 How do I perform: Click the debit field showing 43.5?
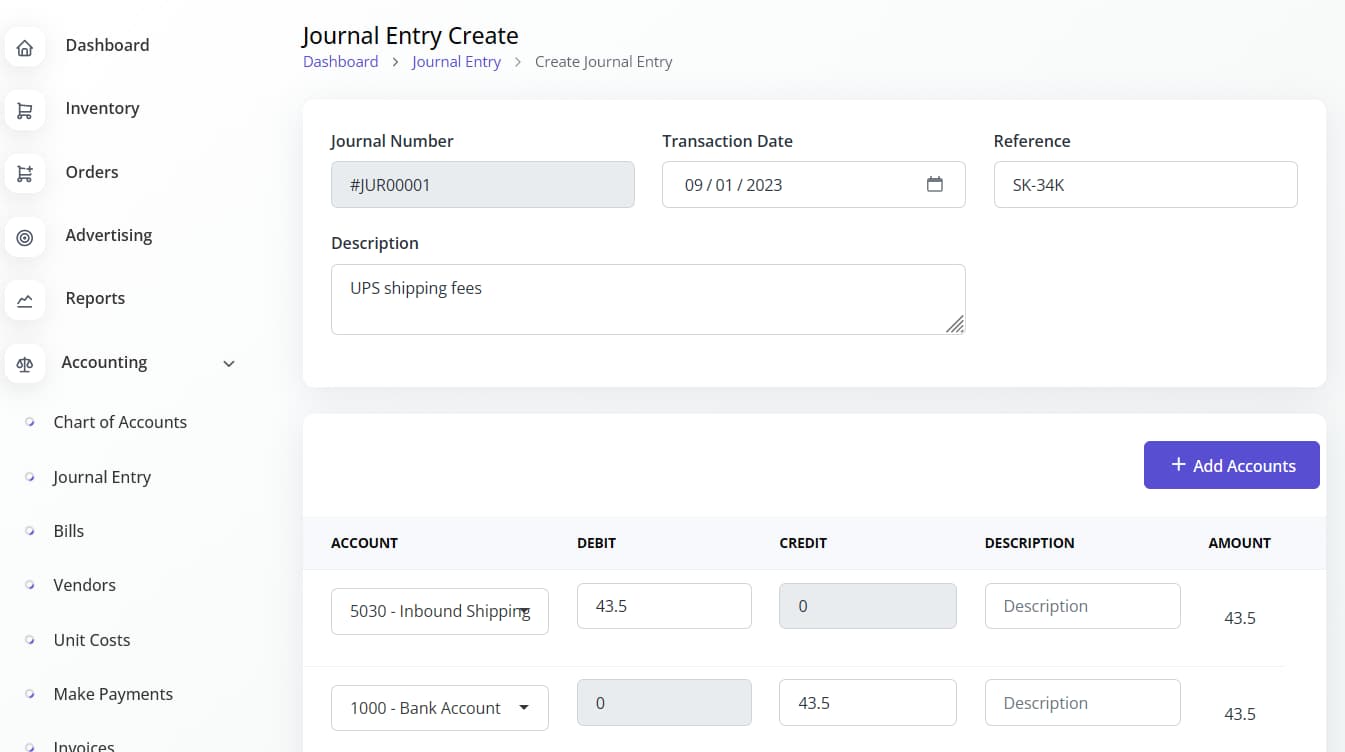663,606
